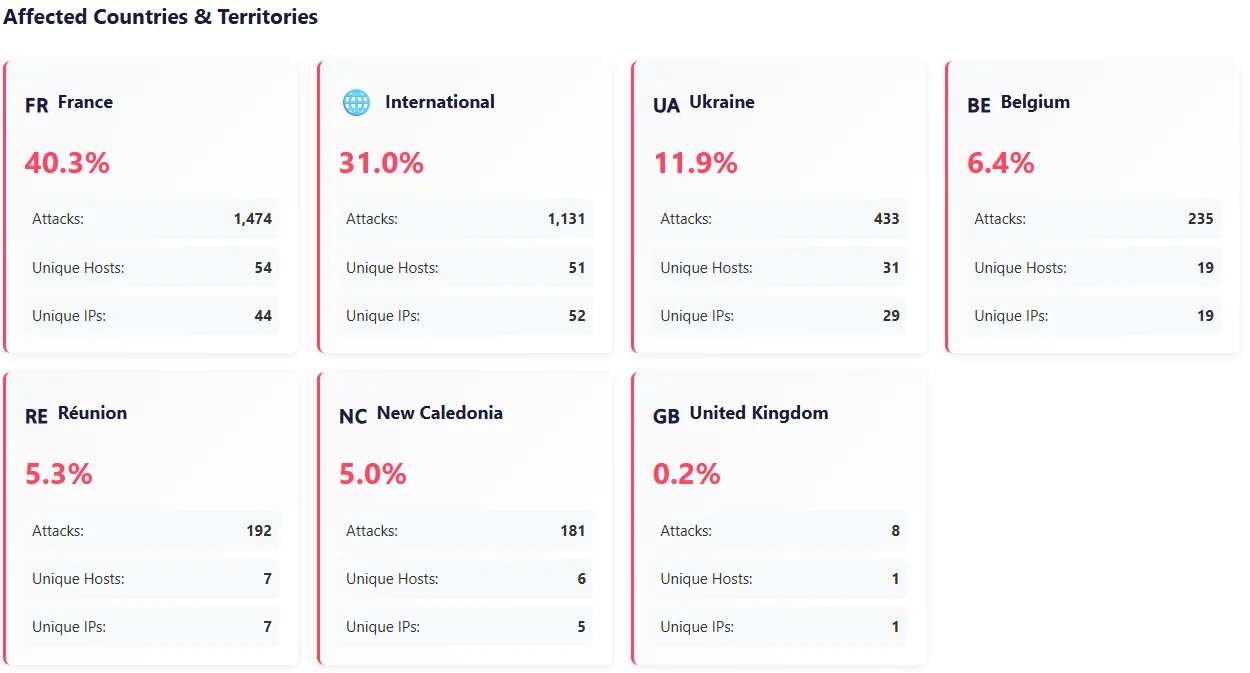This screenshot has height=673, width=1250.
Task: Select International's Unique IPs row showing 52
Action: tap(466, 316)
